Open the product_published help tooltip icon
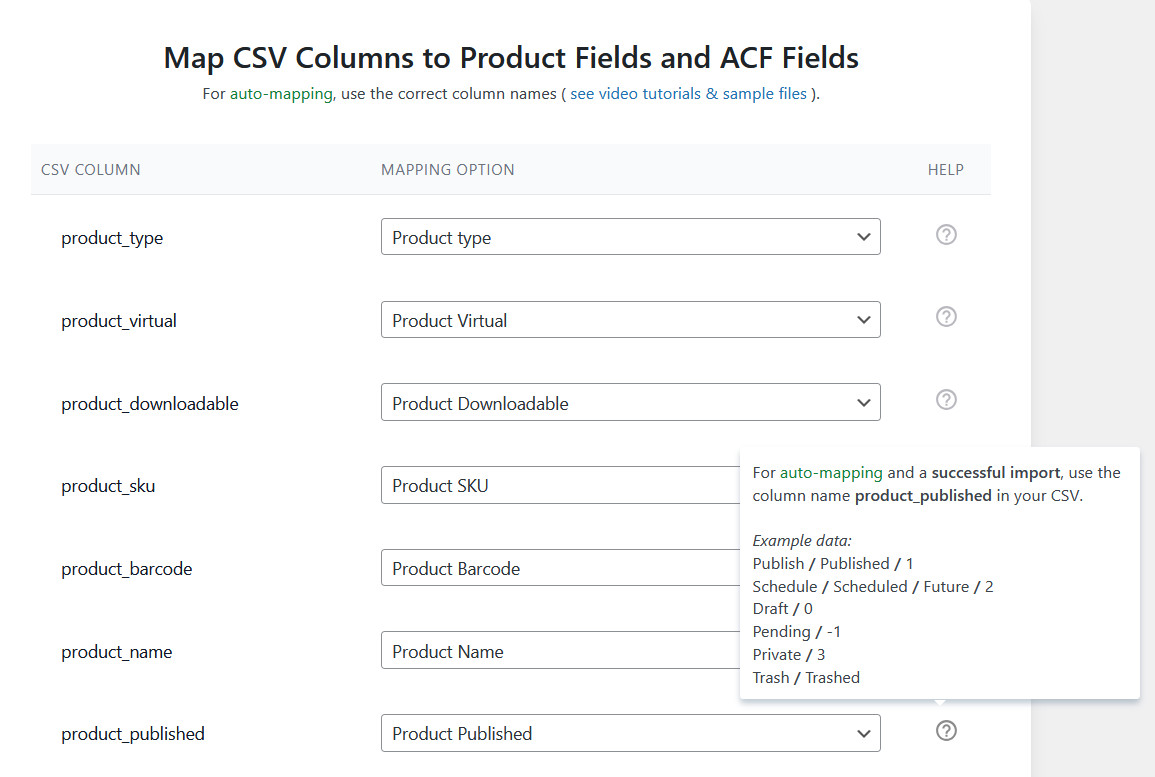Image resolution: width=1155 pixels, height=777 pixels. [946, 731]
